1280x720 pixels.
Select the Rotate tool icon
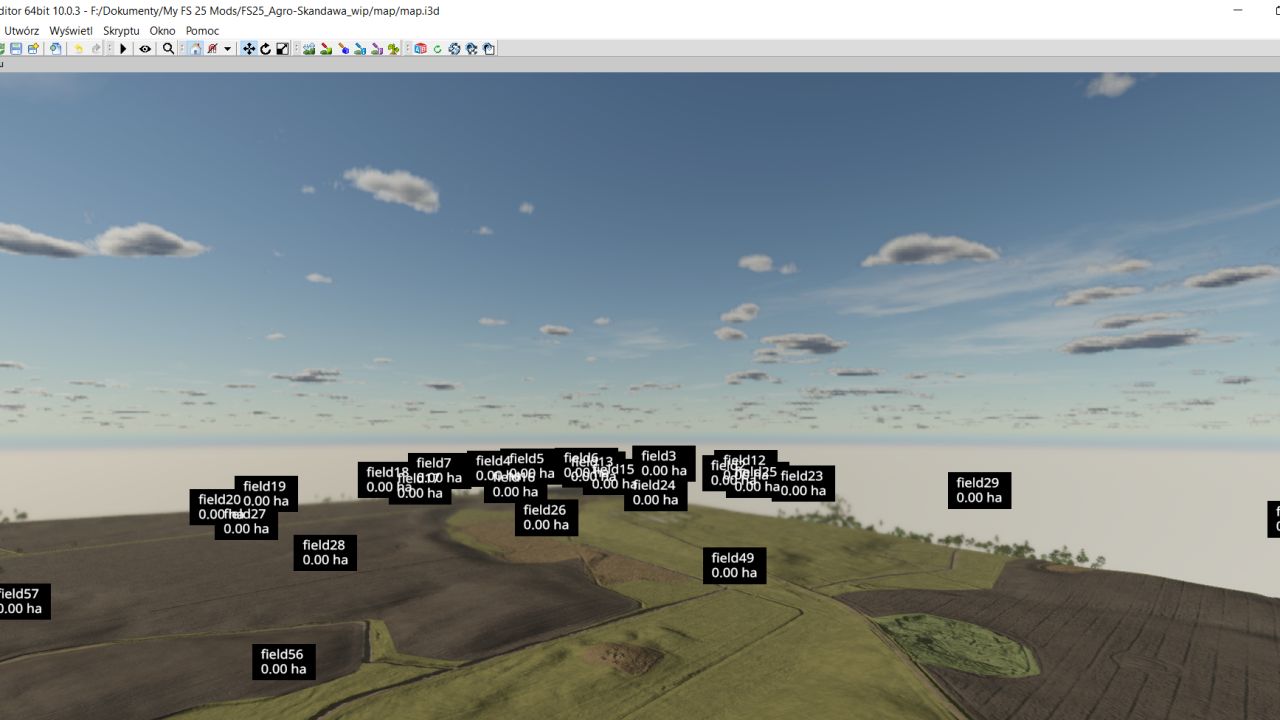tap(266, 48)
